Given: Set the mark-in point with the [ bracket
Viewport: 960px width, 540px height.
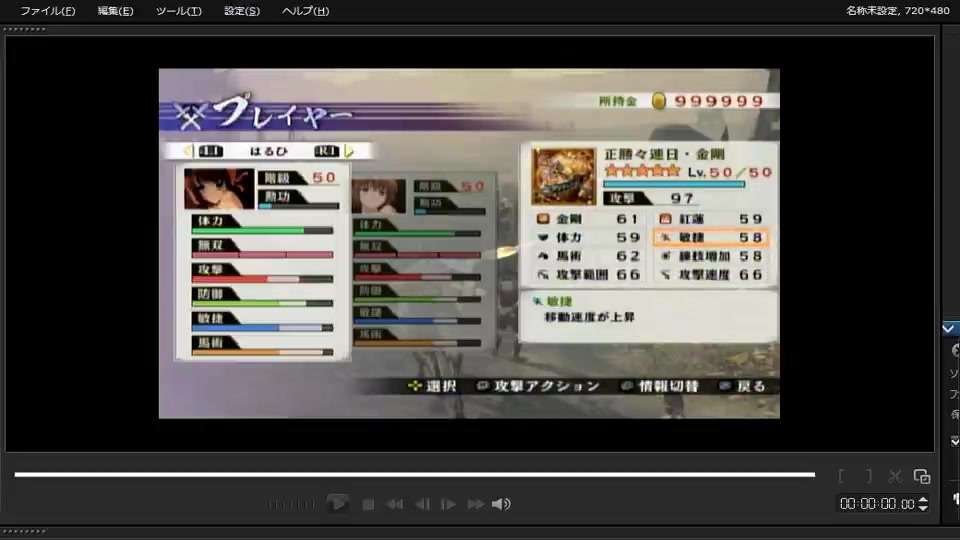Looking at the screenshot, I should click(x=842, y=476).
